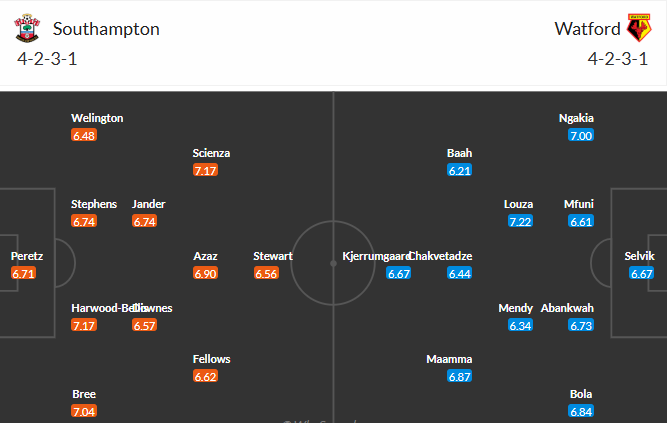The height and width of the screenshot is (423, 667).
Task: Click Ngakia's 7.00 rating badge
Action: tap(581, 136)
